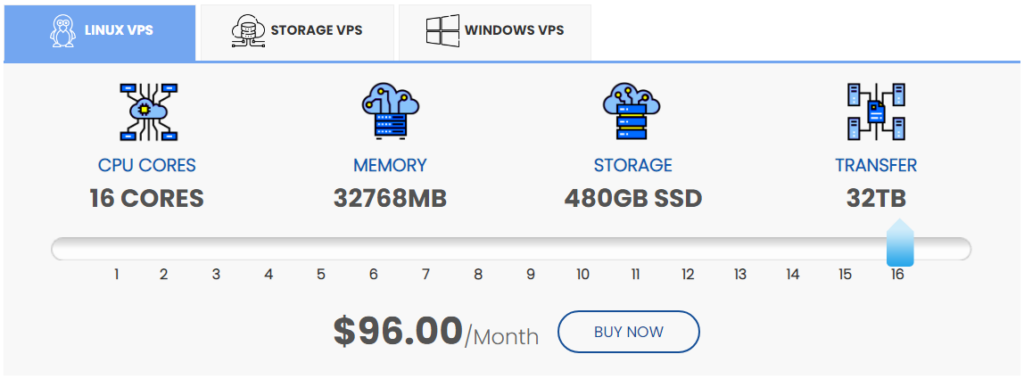Open the Windows VPS tab
Viewport: 1024px width, 379px height.
tap(494, 33)
